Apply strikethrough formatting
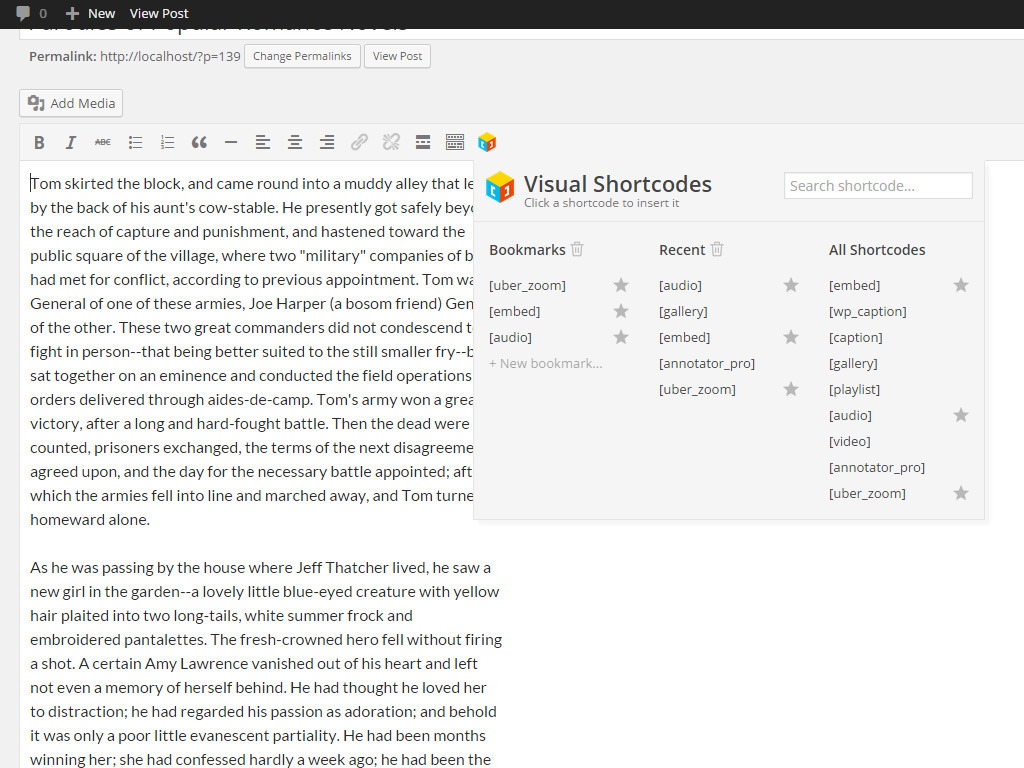Screen dimensions: 1024x768 click(x=103, y=142)
